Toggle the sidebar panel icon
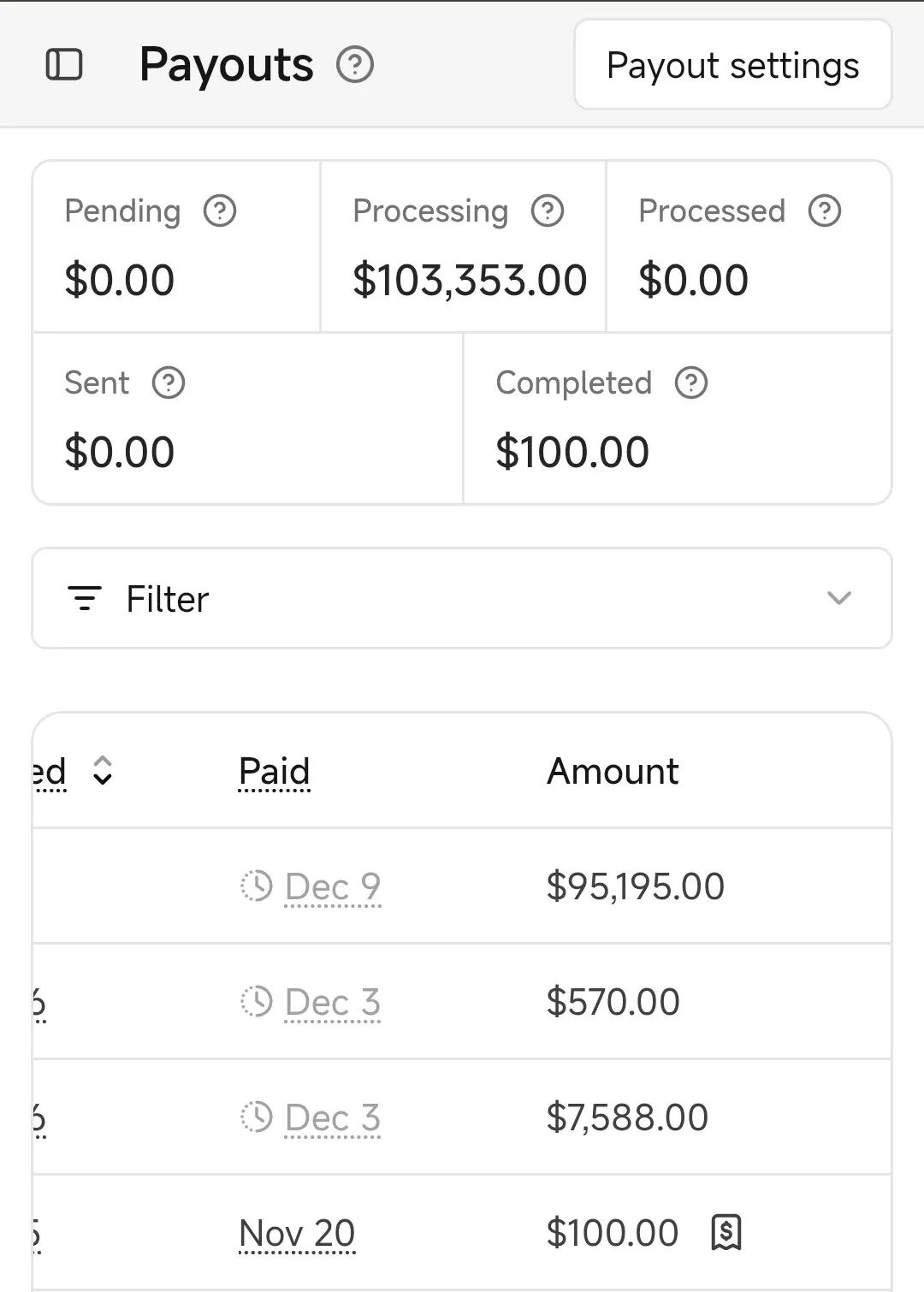Viewport: 924px width, 1292px height. (x=64, y=65)
